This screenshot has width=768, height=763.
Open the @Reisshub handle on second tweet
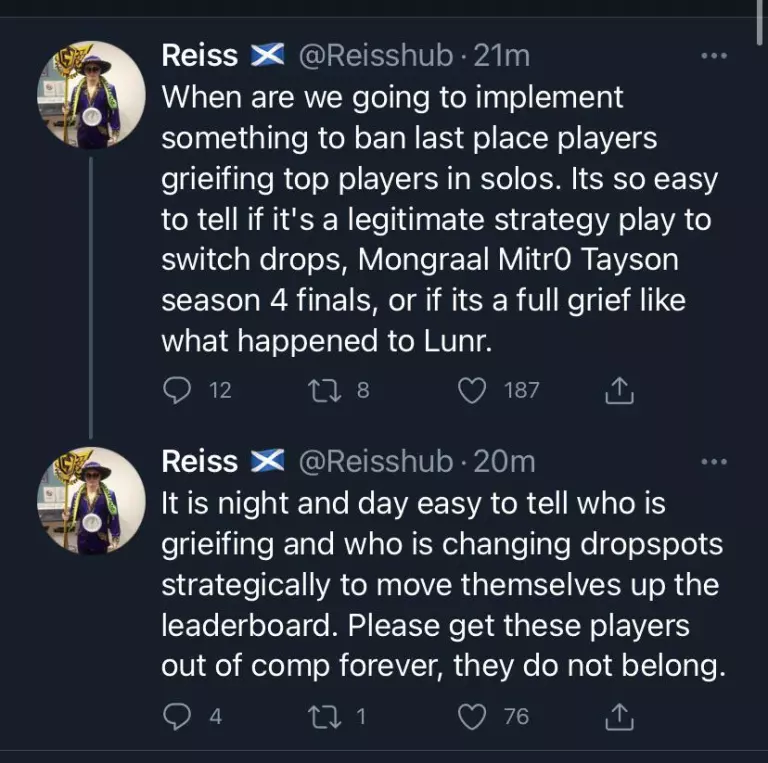pos(376,461)
